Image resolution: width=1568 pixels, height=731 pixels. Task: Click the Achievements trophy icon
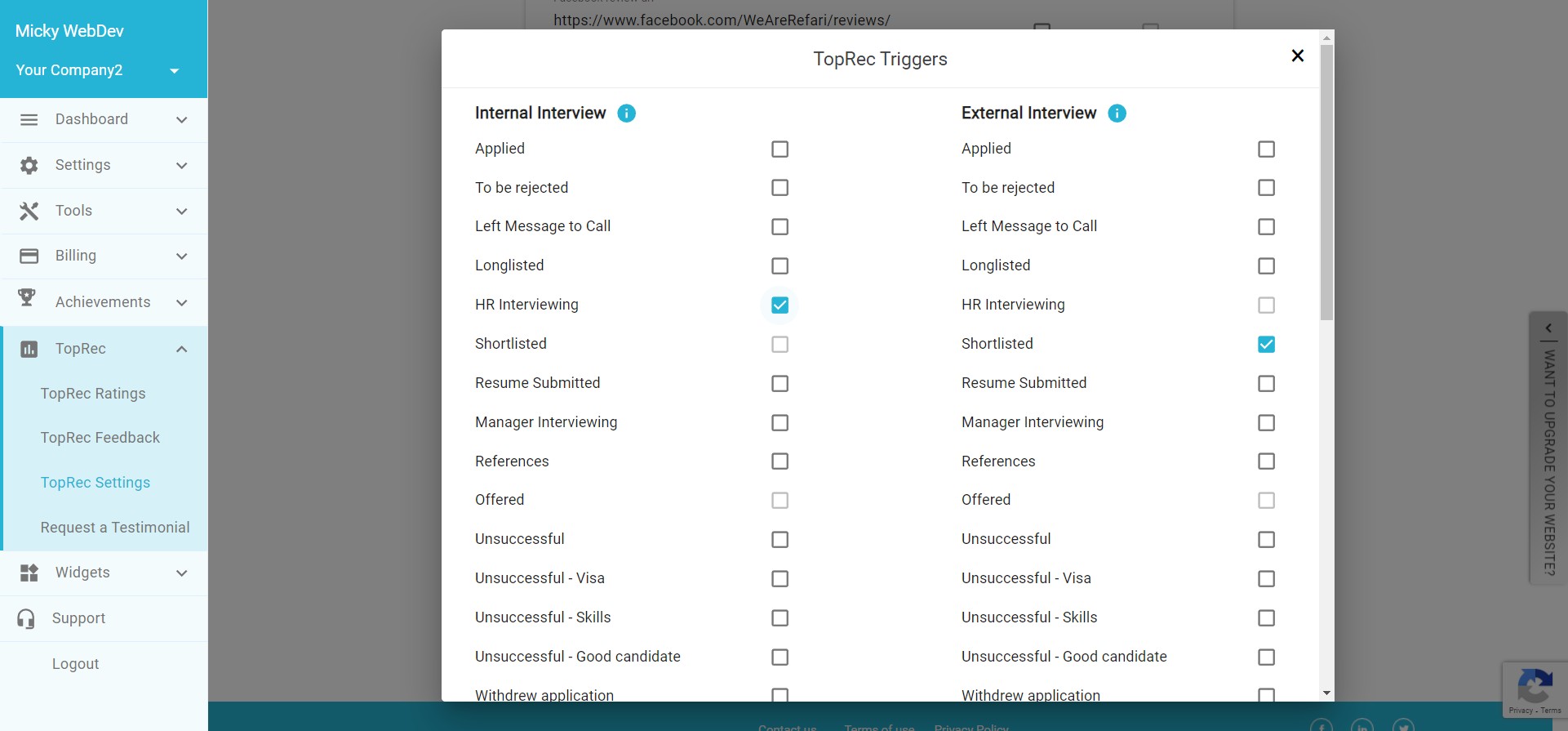coord(29,301)
